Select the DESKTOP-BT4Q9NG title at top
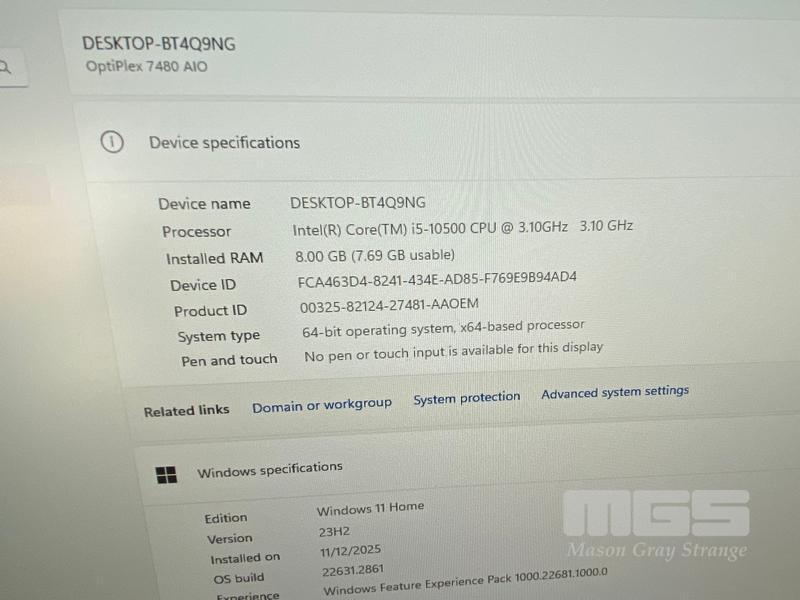Viewport: 800px width, 600px height. [159, 44]
